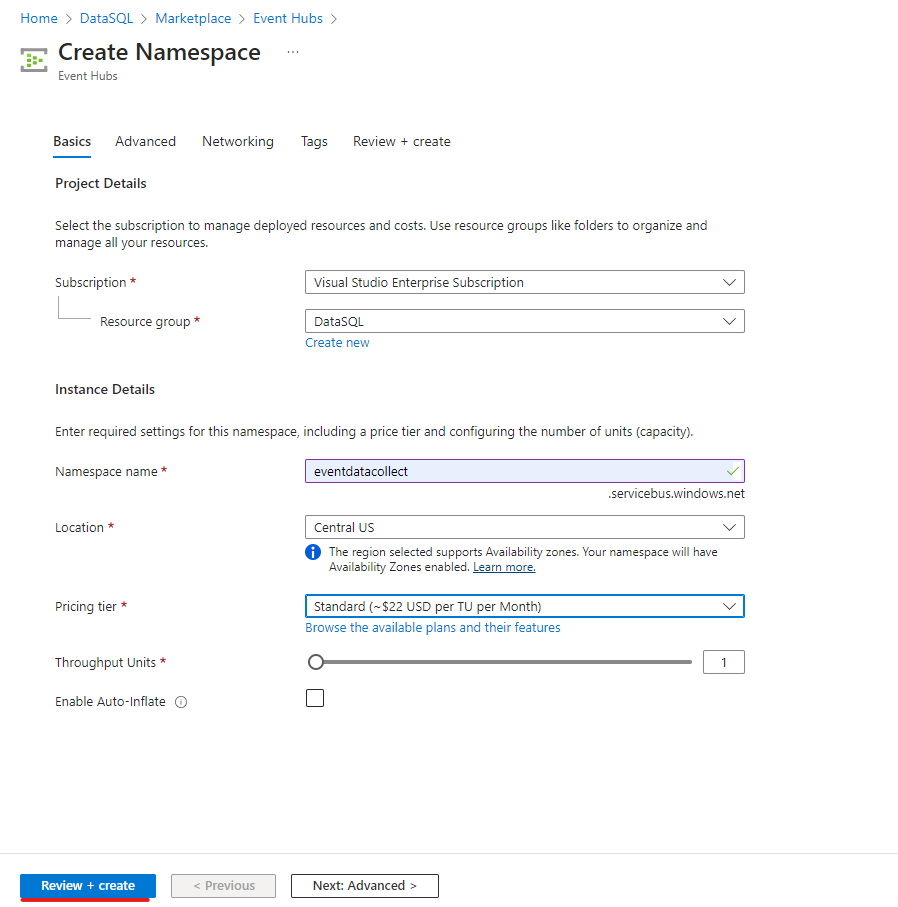Switch to the Networking tab
The image size is (898, 907).
pyautogui.click(x=238, y=141)
